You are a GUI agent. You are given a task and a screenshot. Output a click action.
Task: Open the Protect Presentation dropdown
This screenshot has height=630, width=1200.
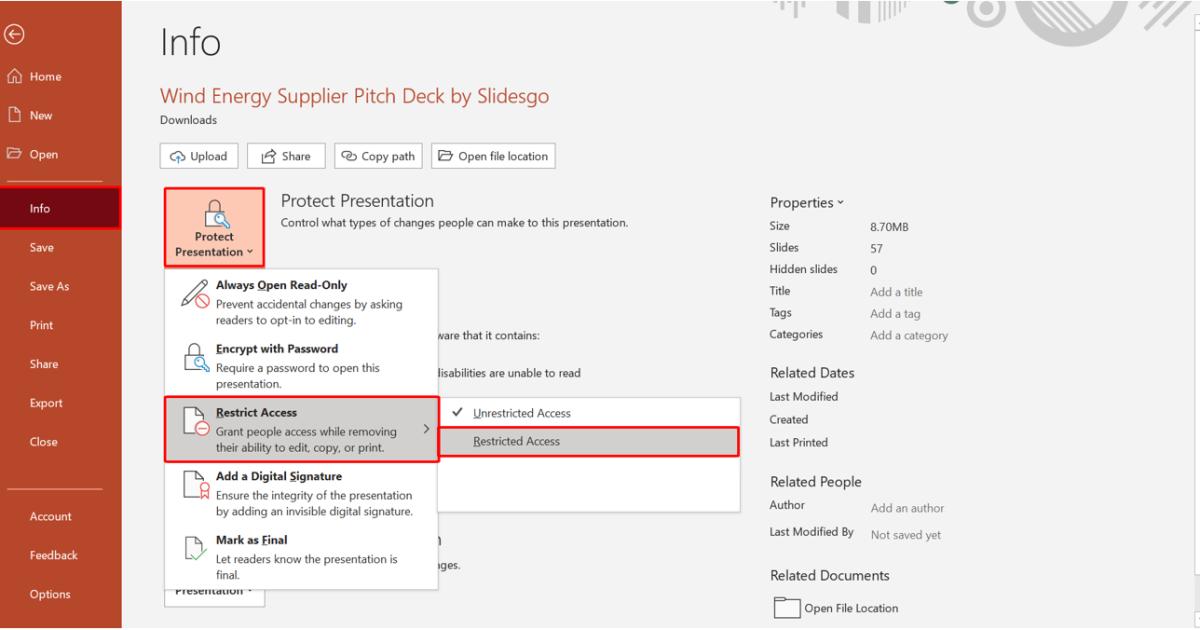(x=214, y=228)
